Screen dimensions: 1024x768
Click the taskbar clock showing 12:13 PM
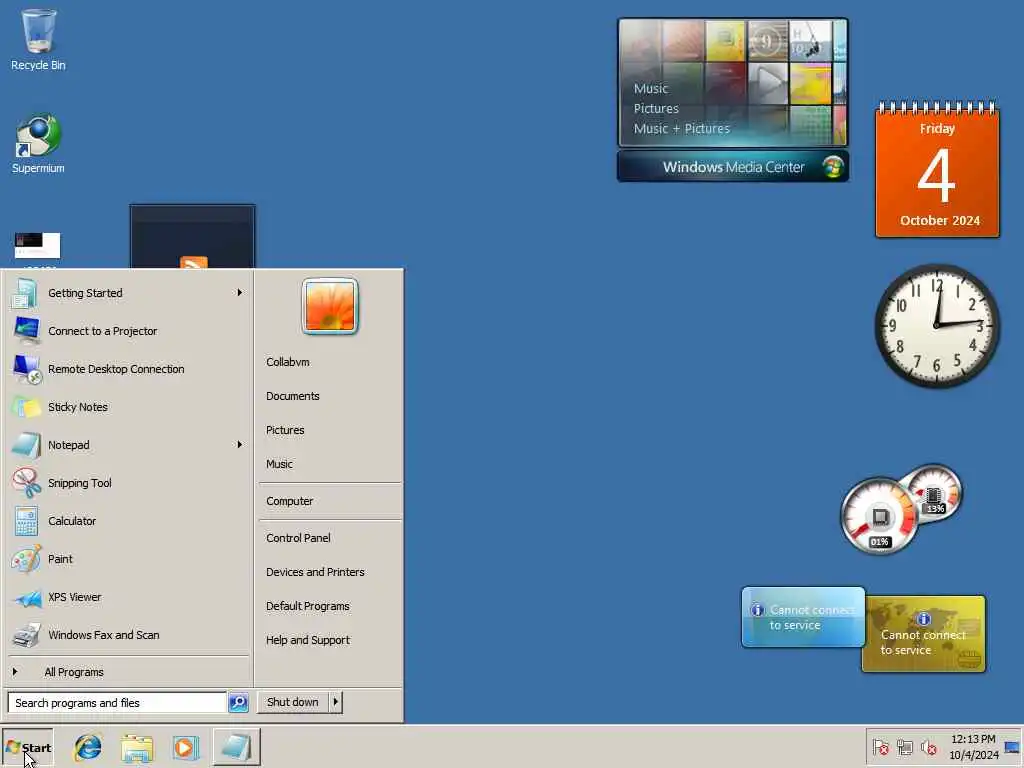973,747
